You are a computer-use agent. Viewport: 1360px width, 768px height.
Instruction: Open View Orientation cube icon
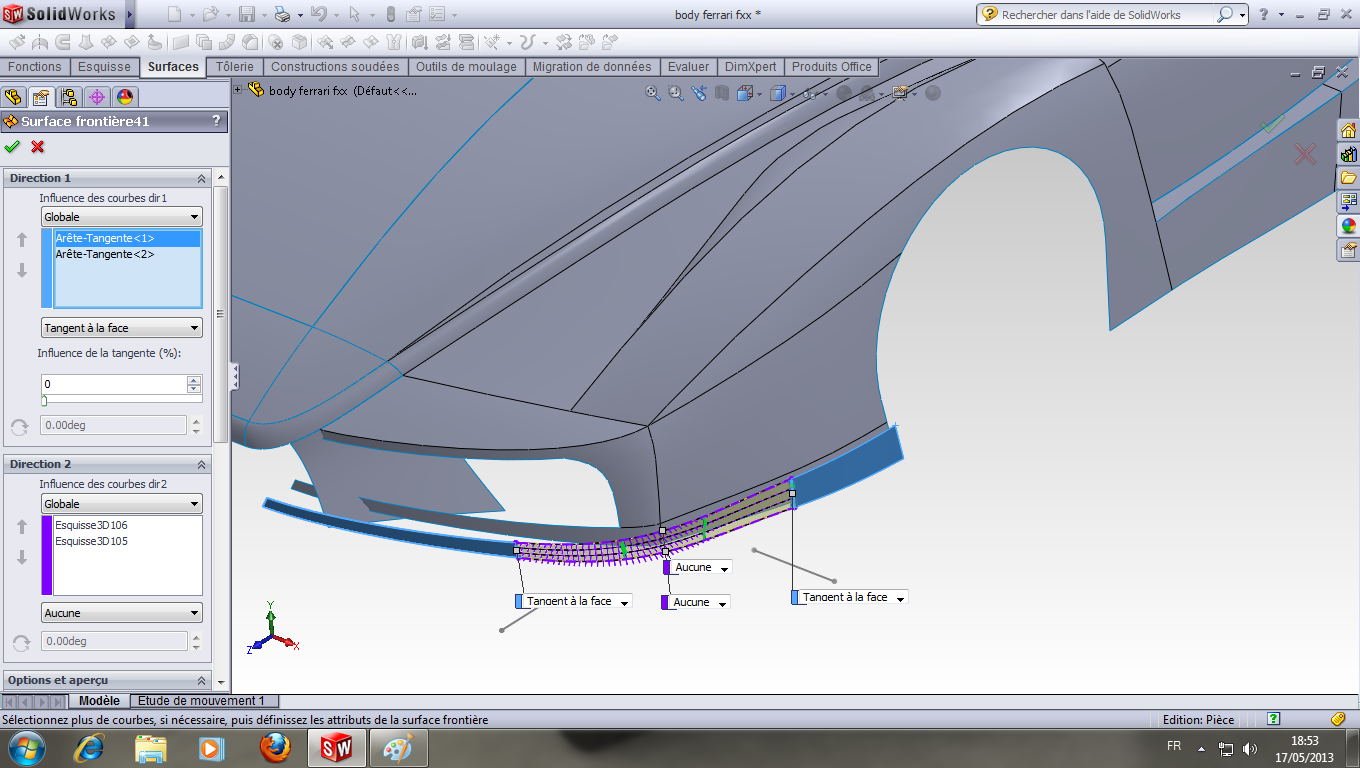click(x=745, y=93)
